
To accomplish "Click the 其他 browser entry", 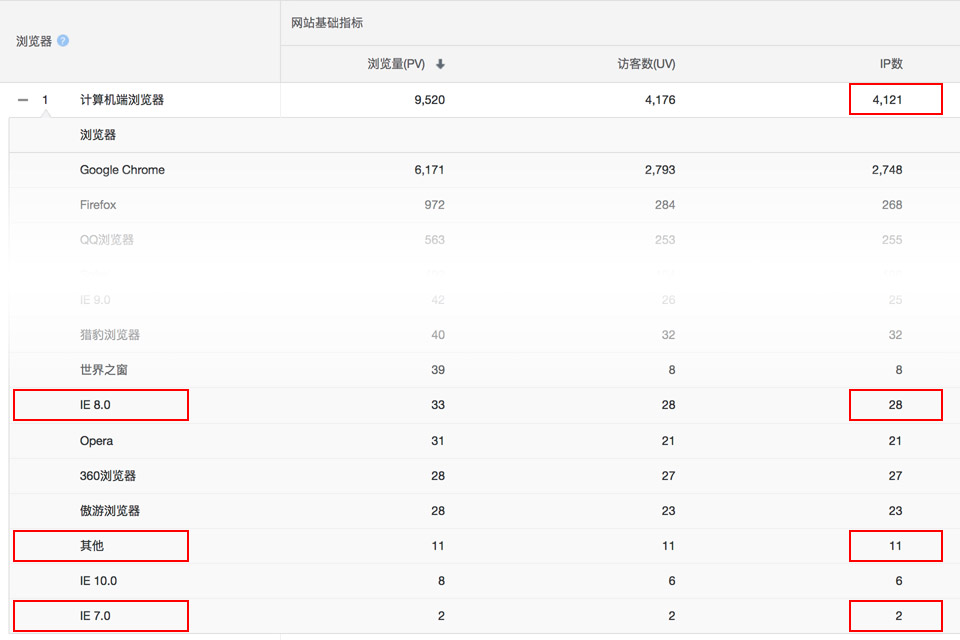I will click(92, 546).
